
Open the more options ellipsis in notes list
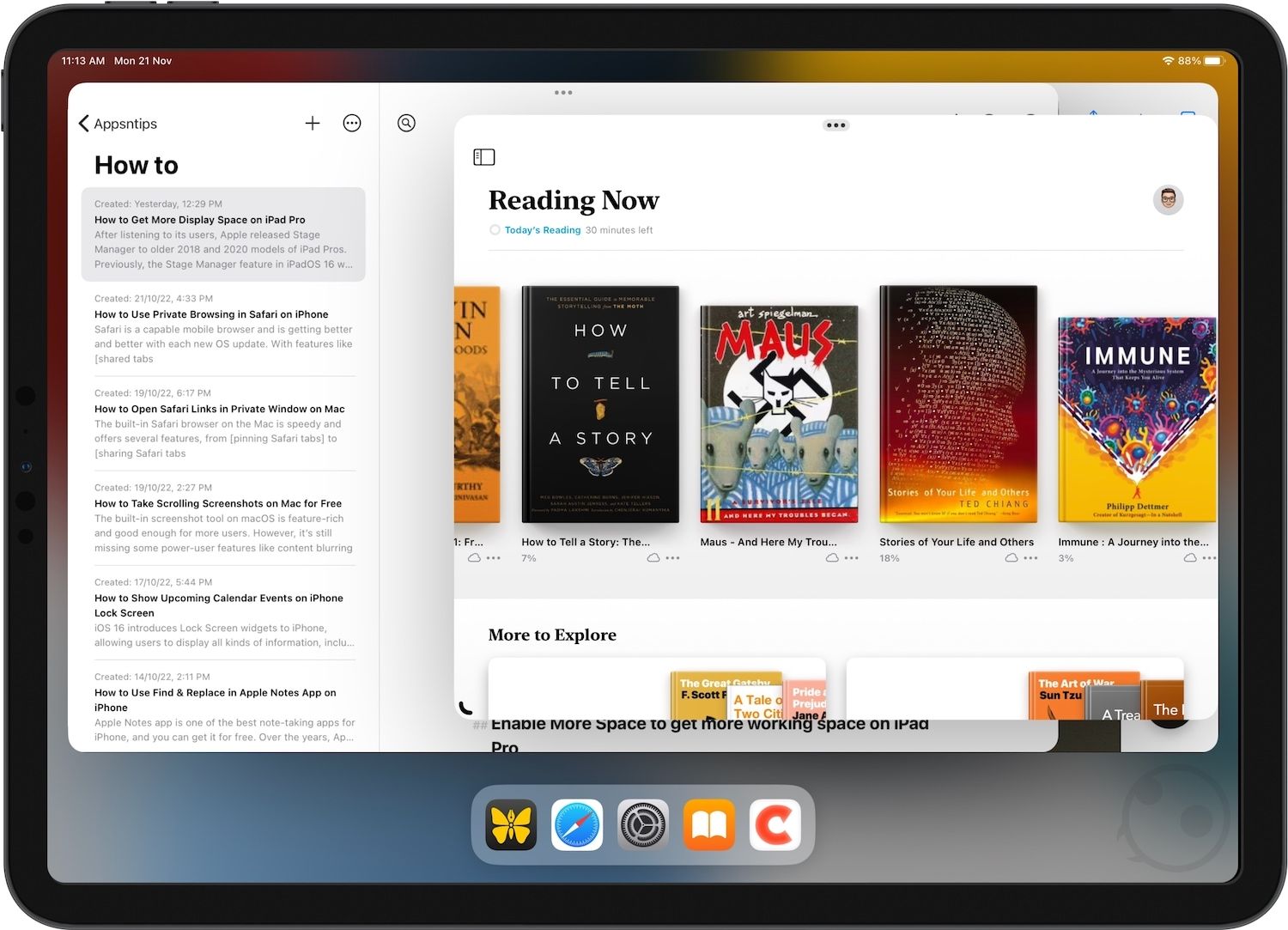(352, 124)
